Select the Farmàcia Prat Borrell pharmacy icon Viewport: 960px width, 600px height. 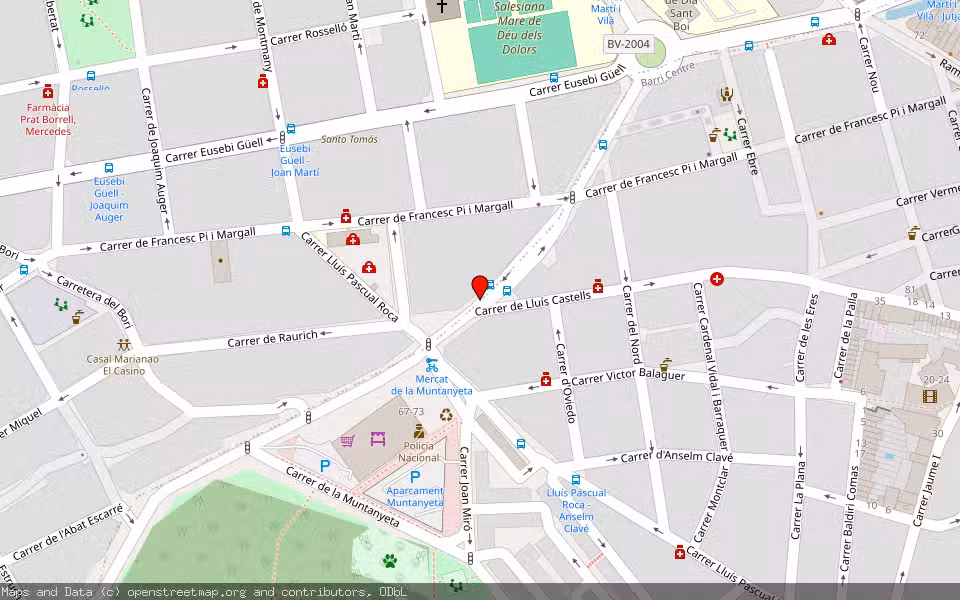pyautogui.click(x=48, y=92)
